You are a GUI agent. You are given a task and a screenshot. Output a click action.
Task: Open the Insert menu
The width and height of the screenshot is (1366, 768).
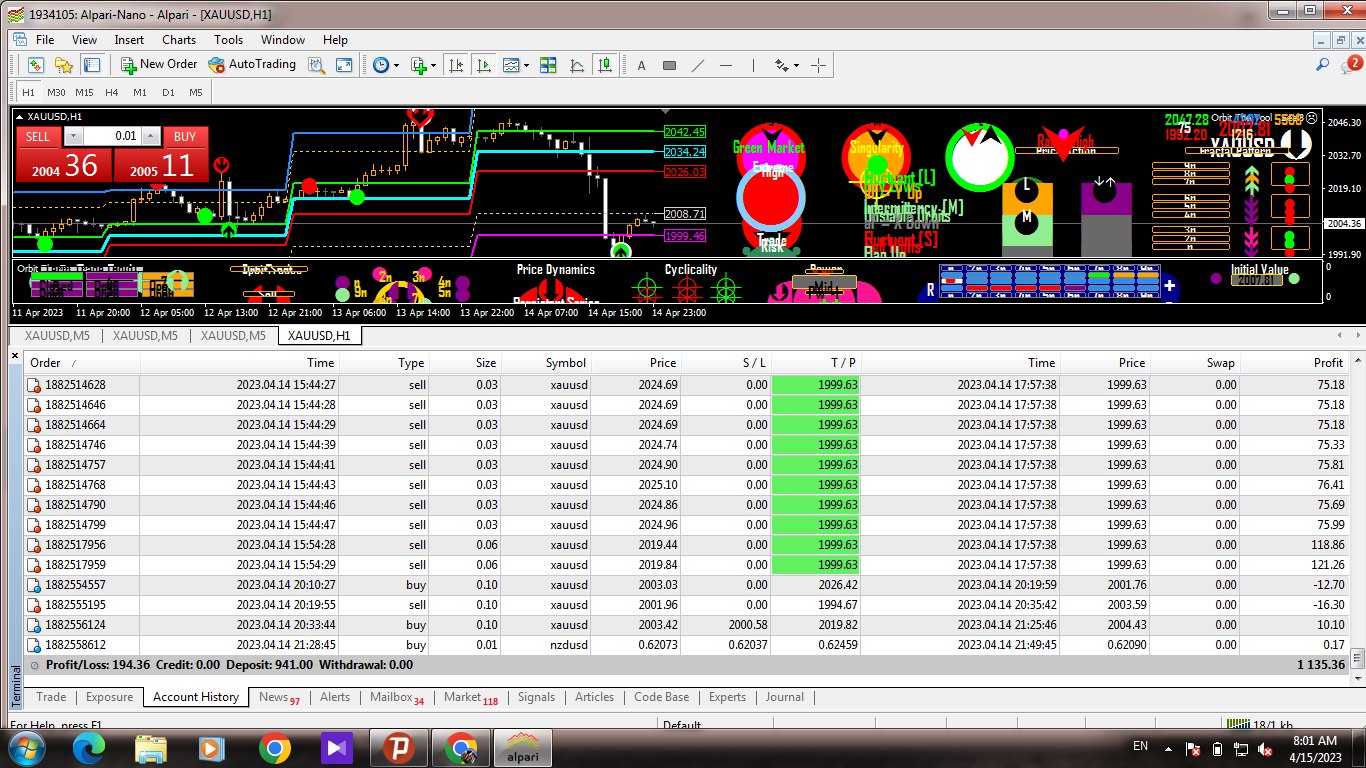point(129,40)
